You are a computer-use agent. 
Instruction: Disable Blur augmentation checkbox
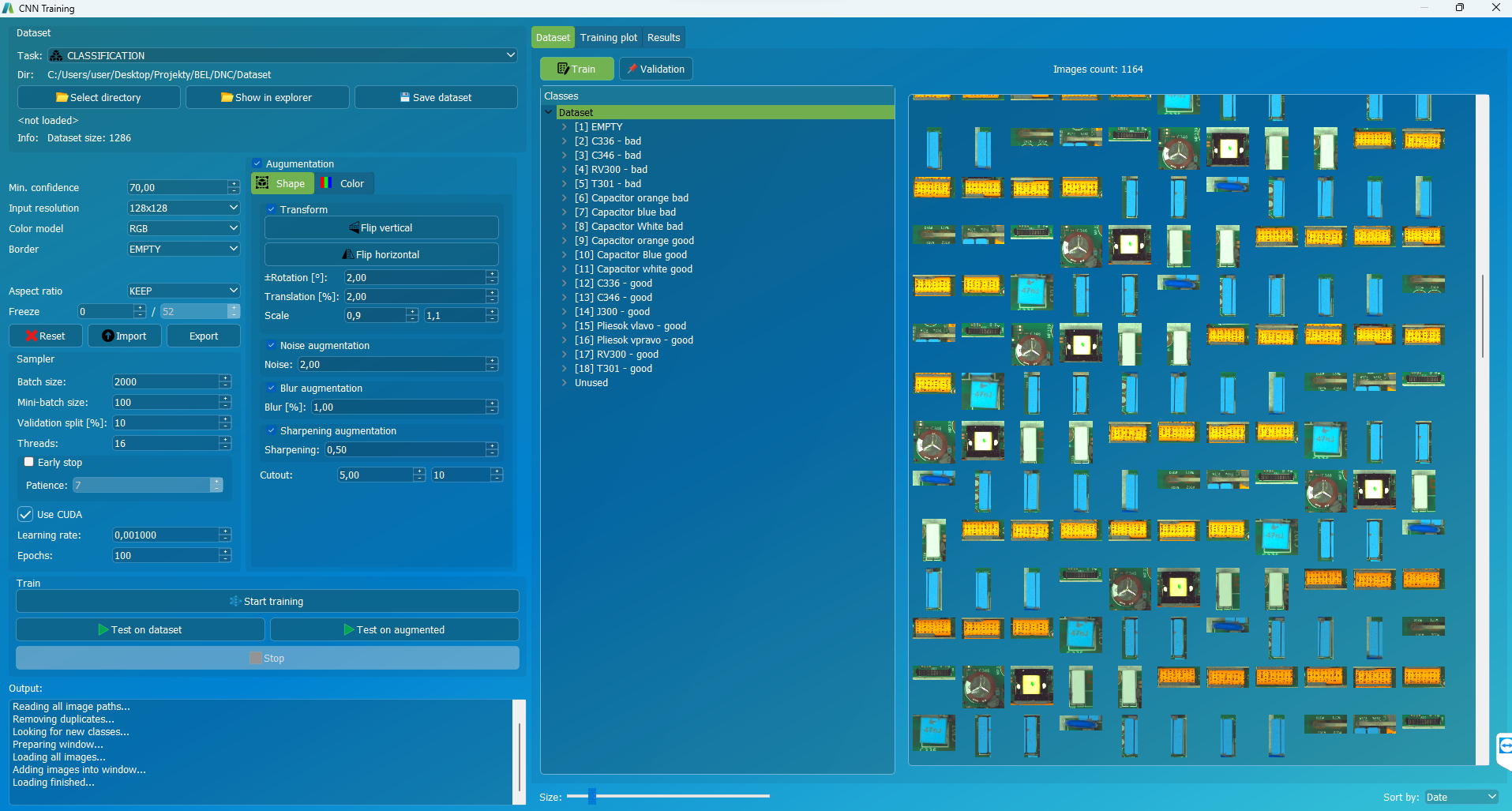pyautogui.click(x=271, y=388)
